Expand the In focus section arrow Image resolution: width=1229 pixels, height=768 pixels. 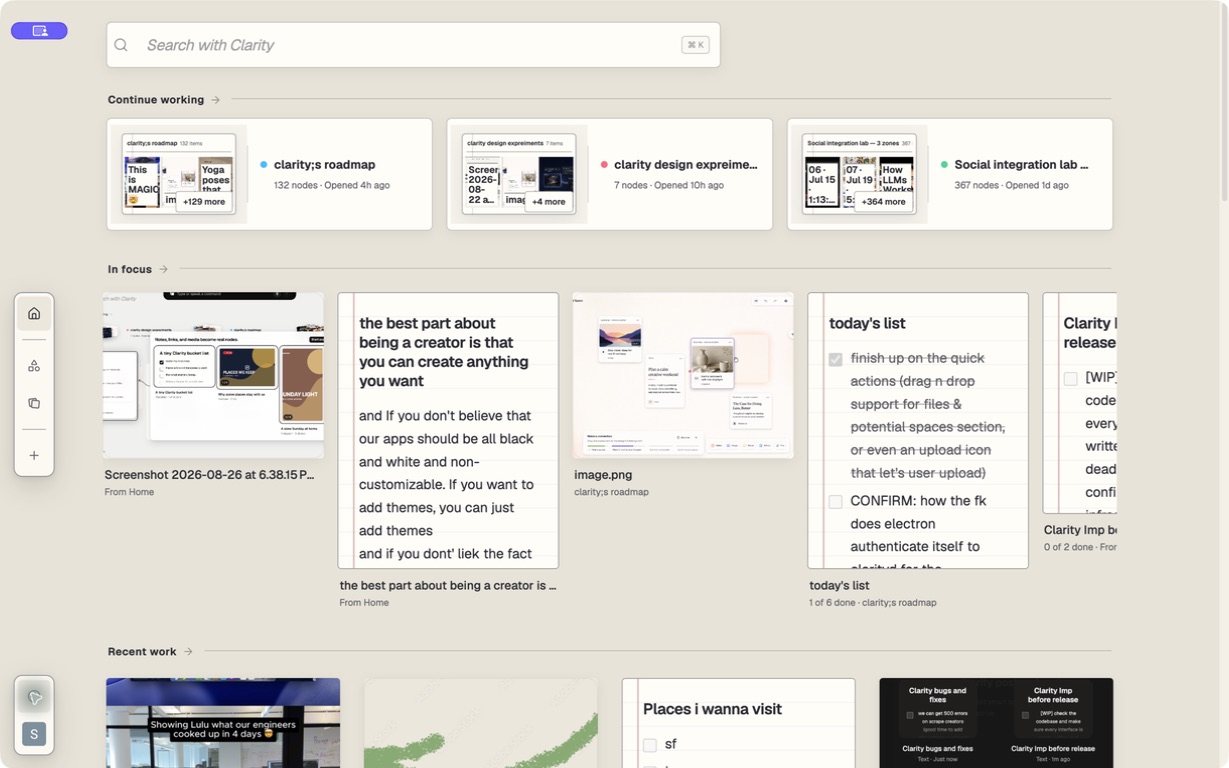(x=163, y=269)
